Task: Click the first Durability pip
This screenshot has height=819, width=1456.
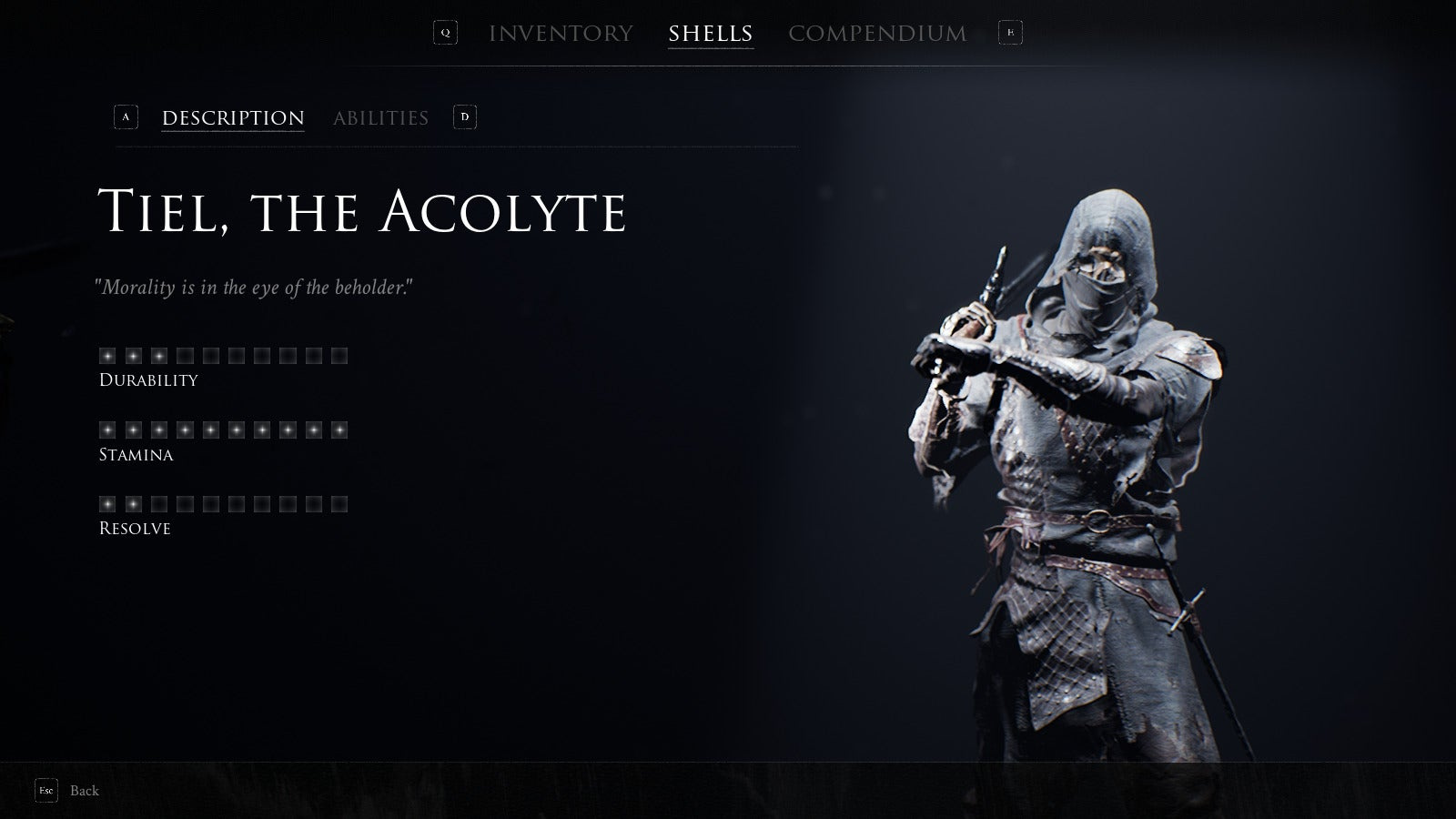Action: coord(107,356)
